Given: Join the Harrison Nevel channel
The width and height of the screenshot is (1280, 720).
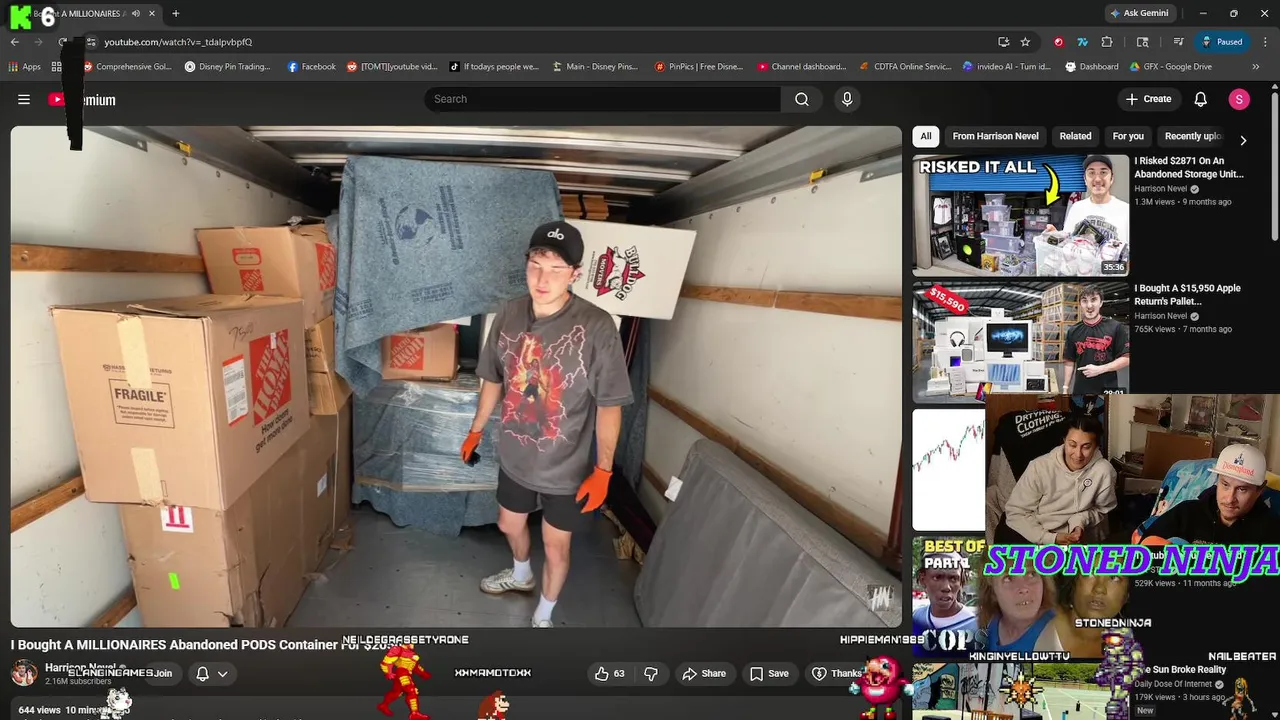Looking at the screenshot, I should tap(162, 674).
